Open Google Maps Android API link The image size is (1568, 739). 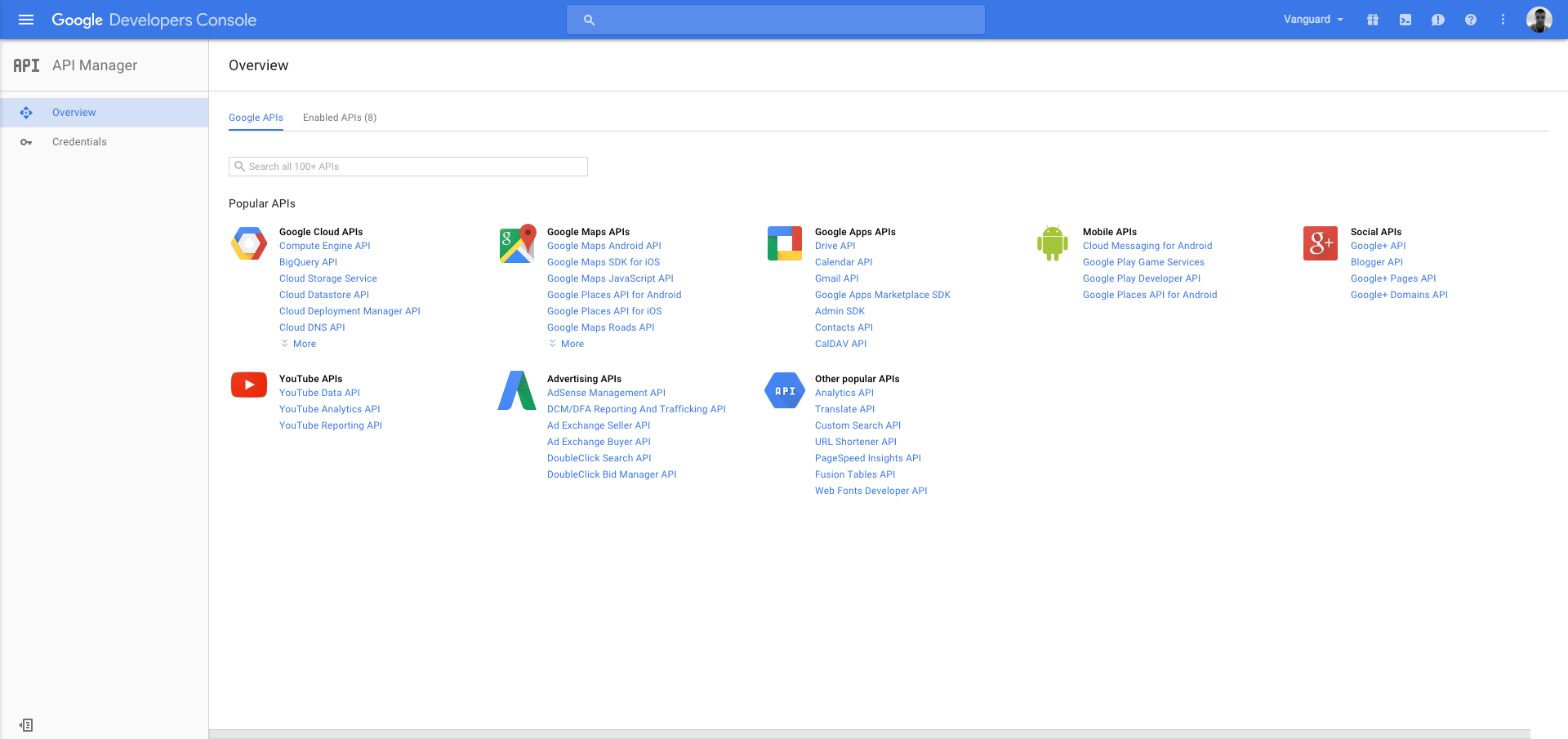(604, 246)
